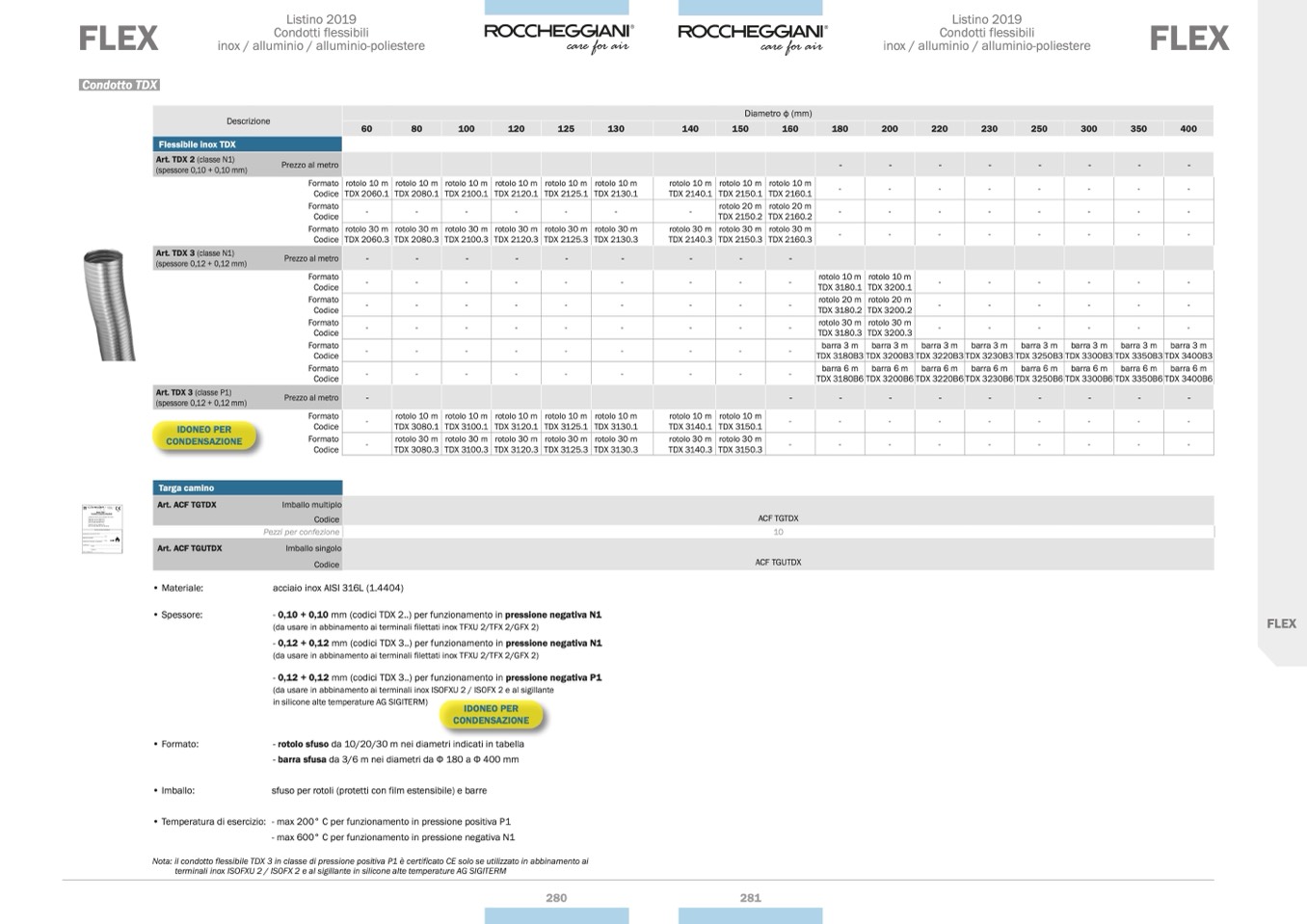Click page number 280
The image size is (1307, 924).
[x=556, y=897]
